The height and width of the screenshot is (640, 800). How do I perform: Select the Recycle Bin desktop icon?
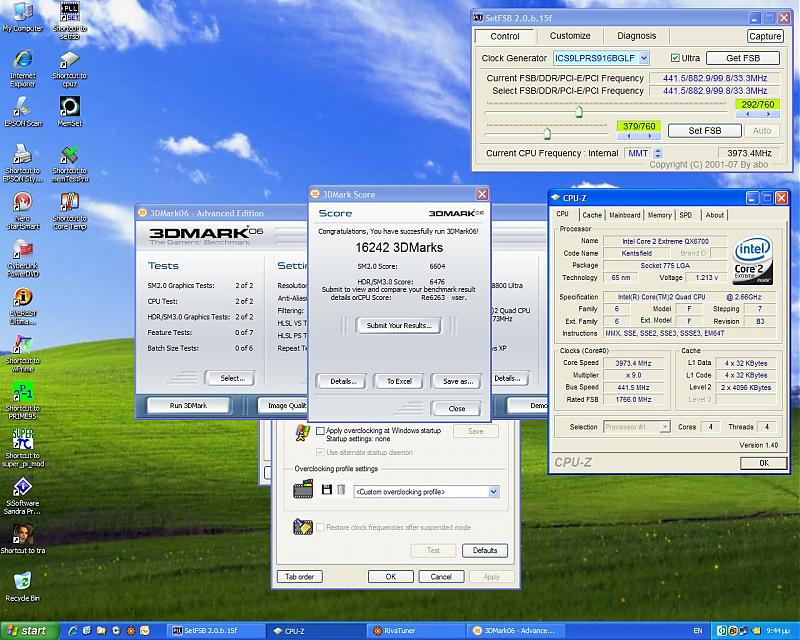point(22,586)
